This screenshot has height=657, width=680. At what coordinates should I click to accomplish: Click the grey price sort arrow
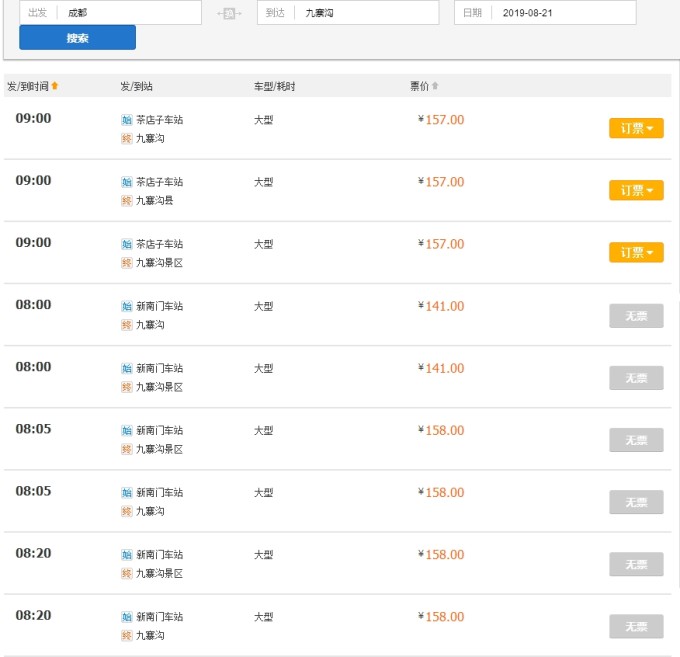(x=435, y=85)
